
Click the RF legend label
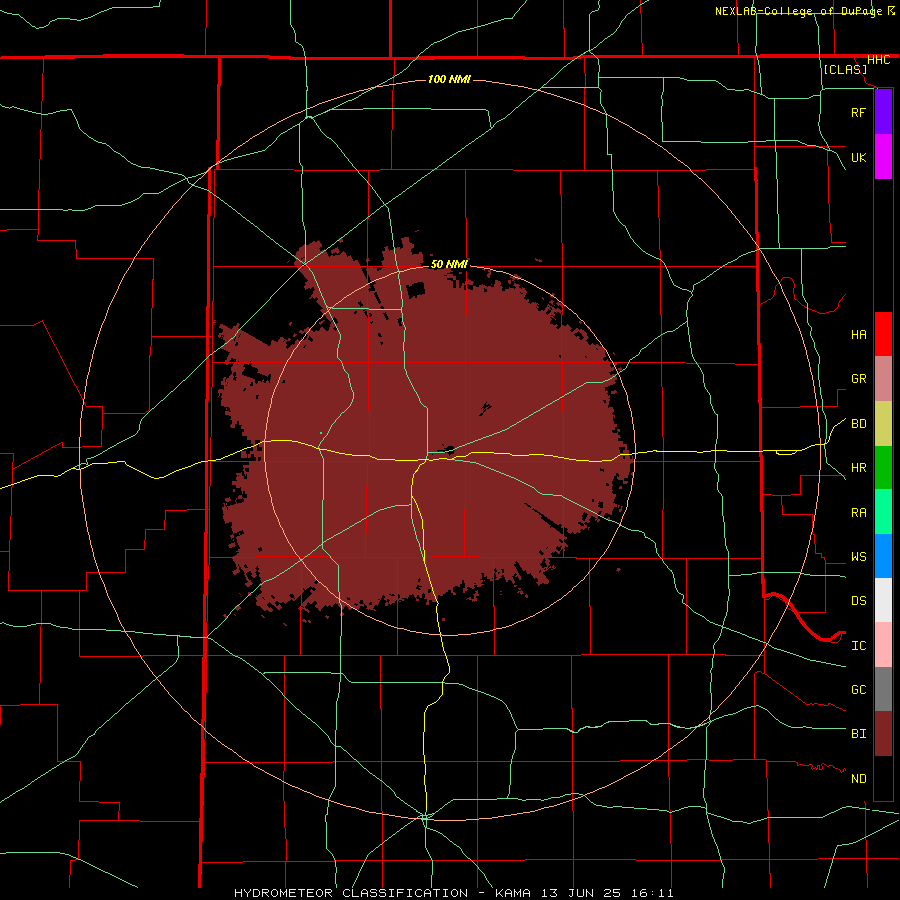tap(858, 112)
